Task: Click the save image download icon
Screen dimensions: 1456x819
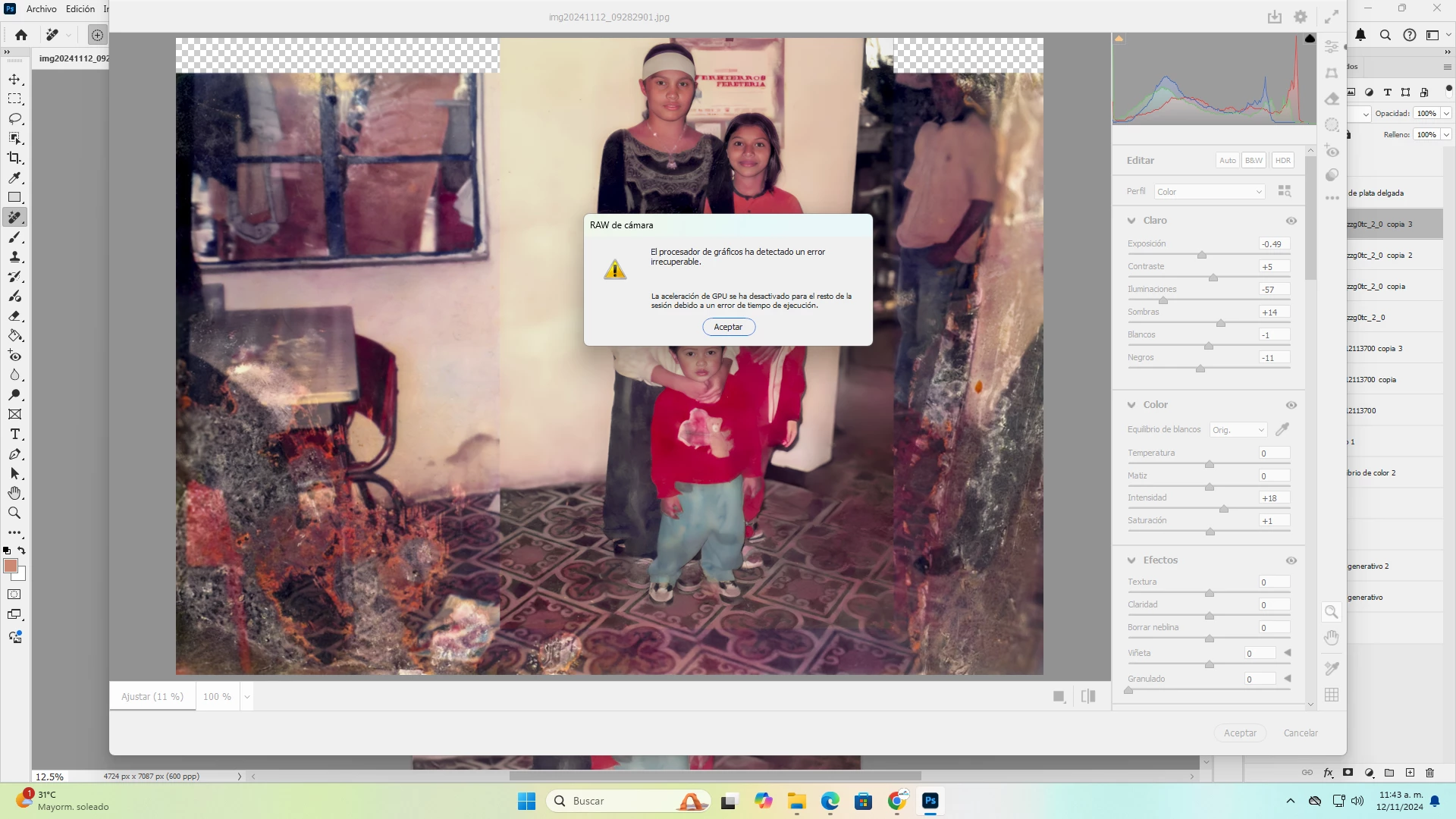Action: (x=1274, y=17)
